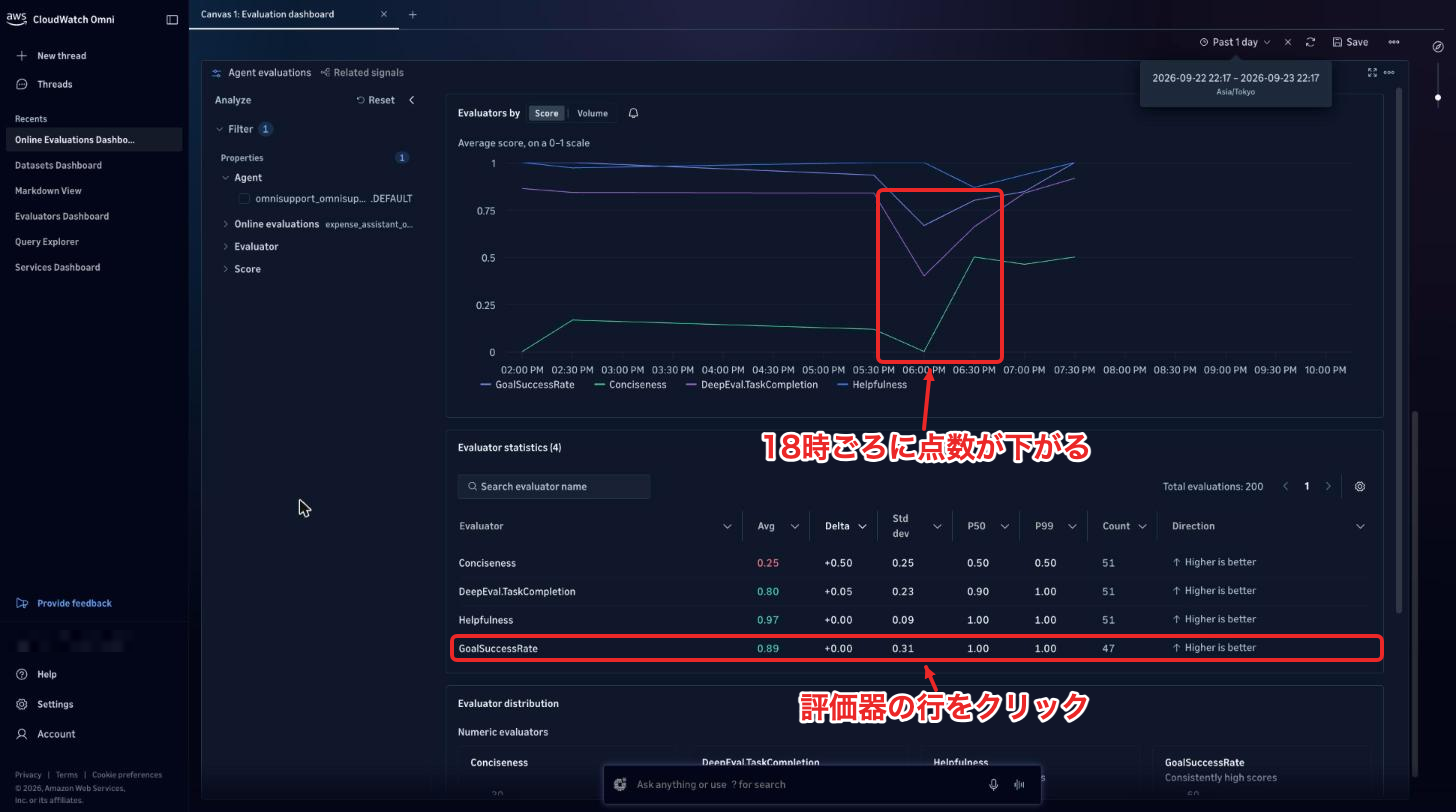The image size is (1456, 812).
Task: Collapse the sidebar with the panel icon
Action: (172, 19)
